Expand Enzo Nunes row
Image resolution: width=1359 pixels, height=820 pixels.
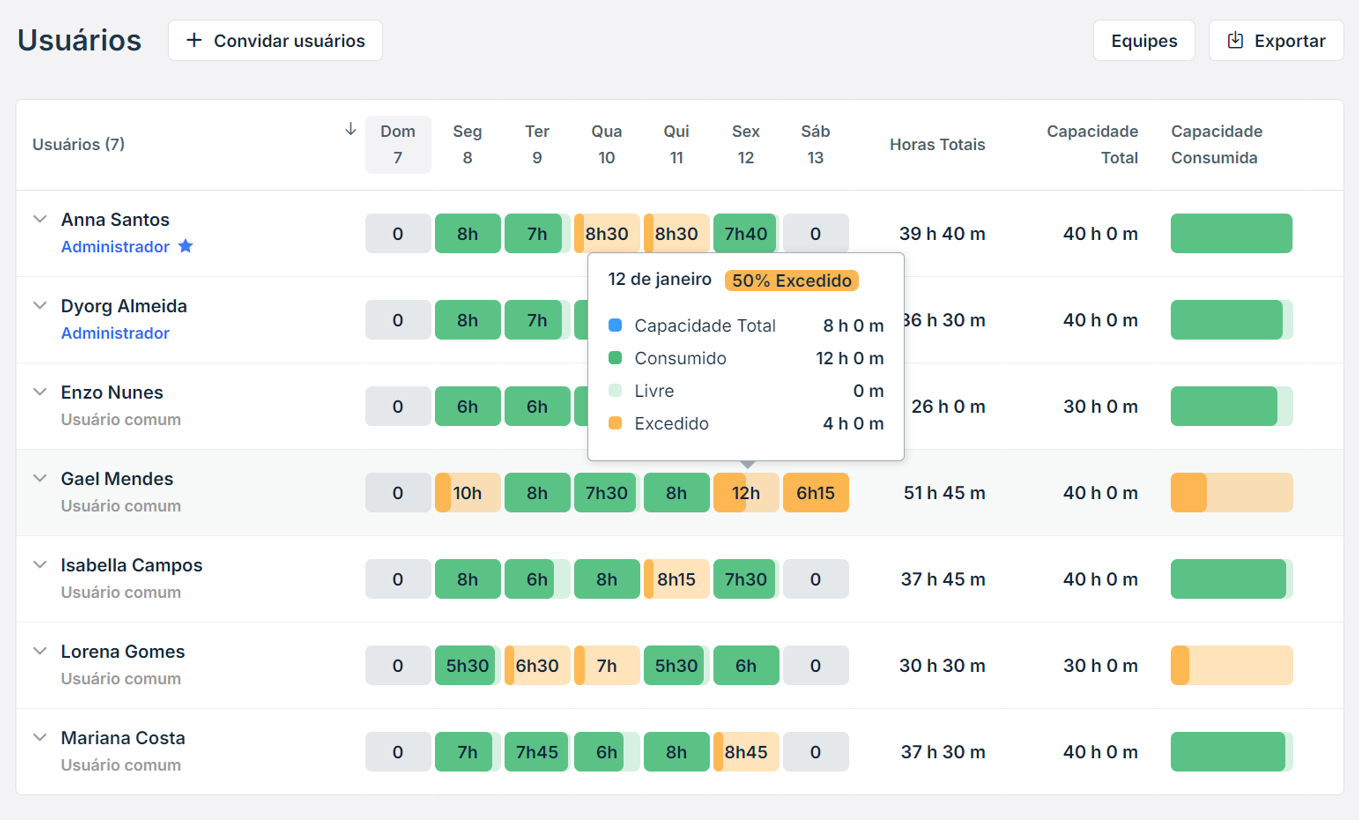coord(40,392)
